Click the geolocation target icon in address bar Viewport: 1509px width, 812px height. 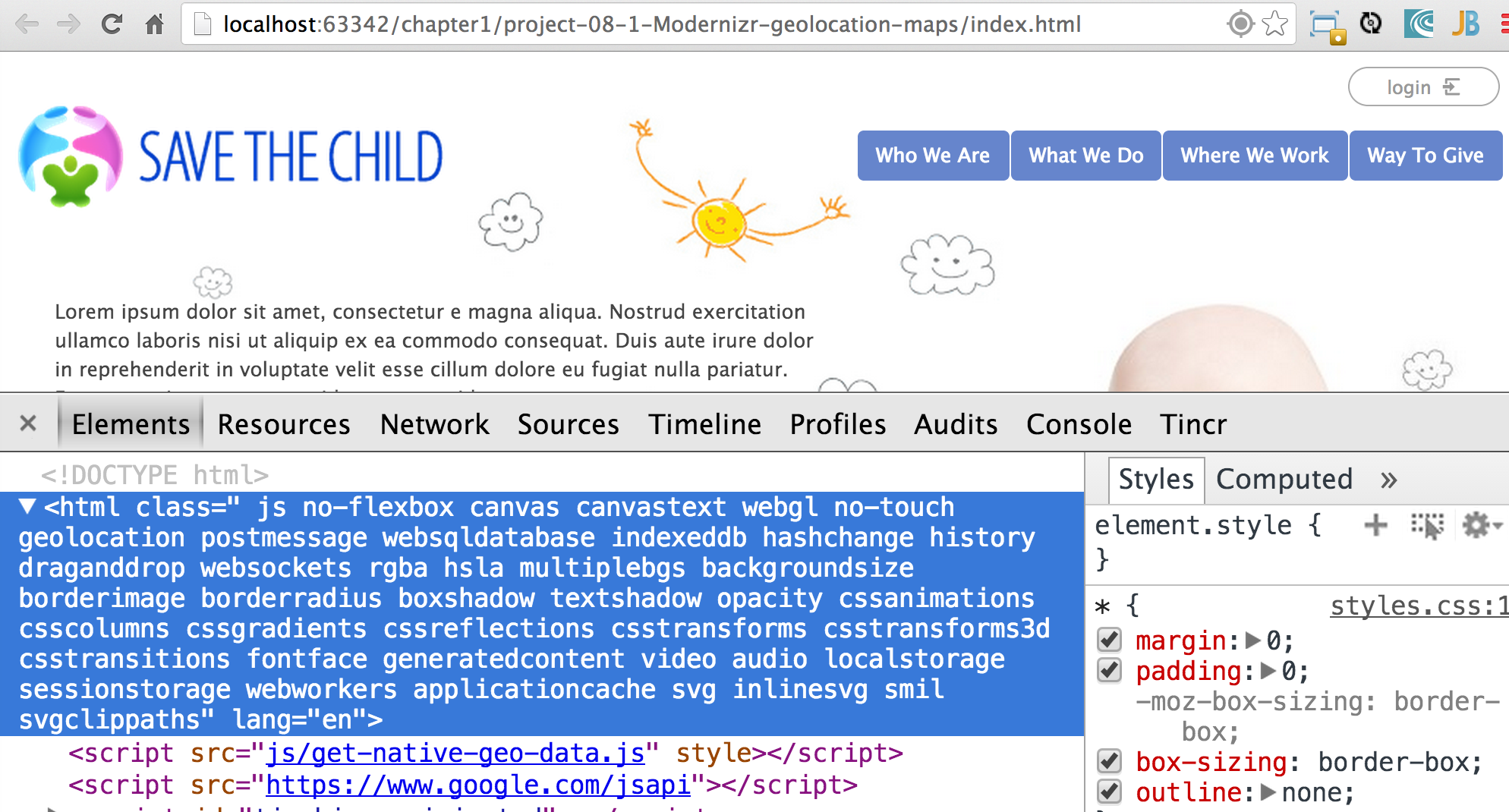[x=1240, y=24]
